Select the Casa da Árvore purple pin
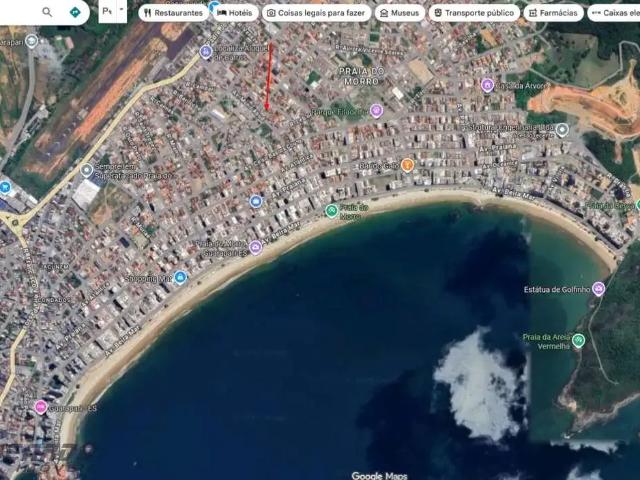The height and width of the screenshot is (480, 640). point(487,85)
